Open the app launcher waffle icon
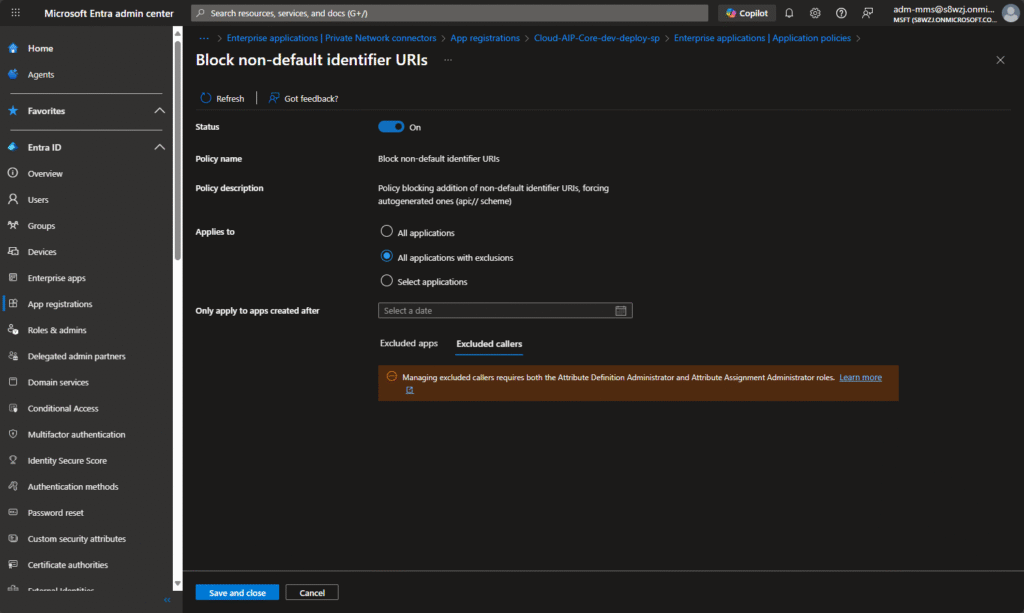Viewport: 1024px width, 613px height. click(x=15, y=13)
